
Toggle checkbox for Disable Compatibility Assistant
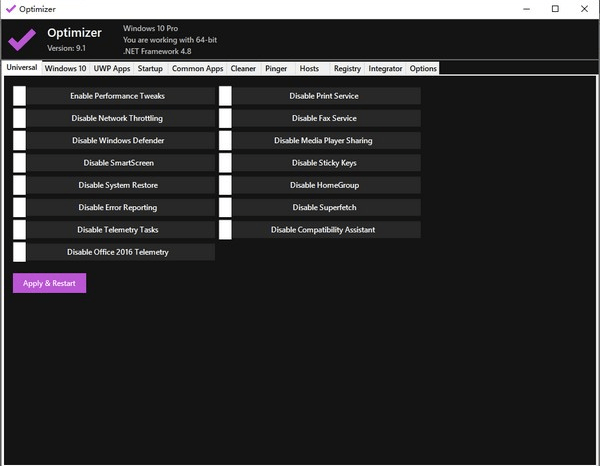point(225,230)
